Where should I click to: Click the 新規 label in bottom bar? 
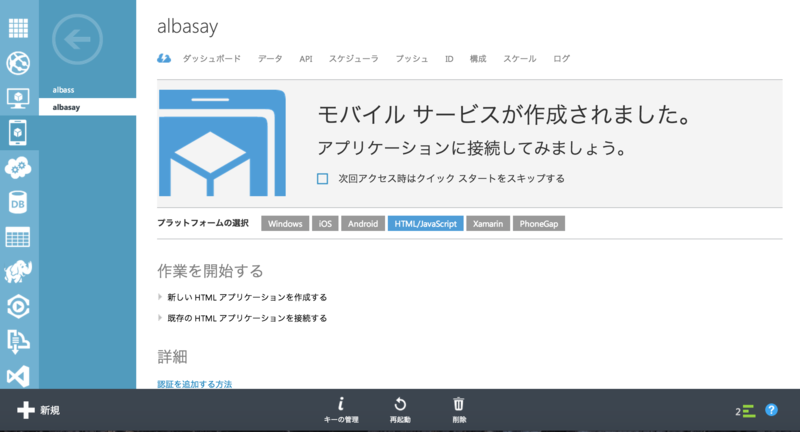[50, 410]
